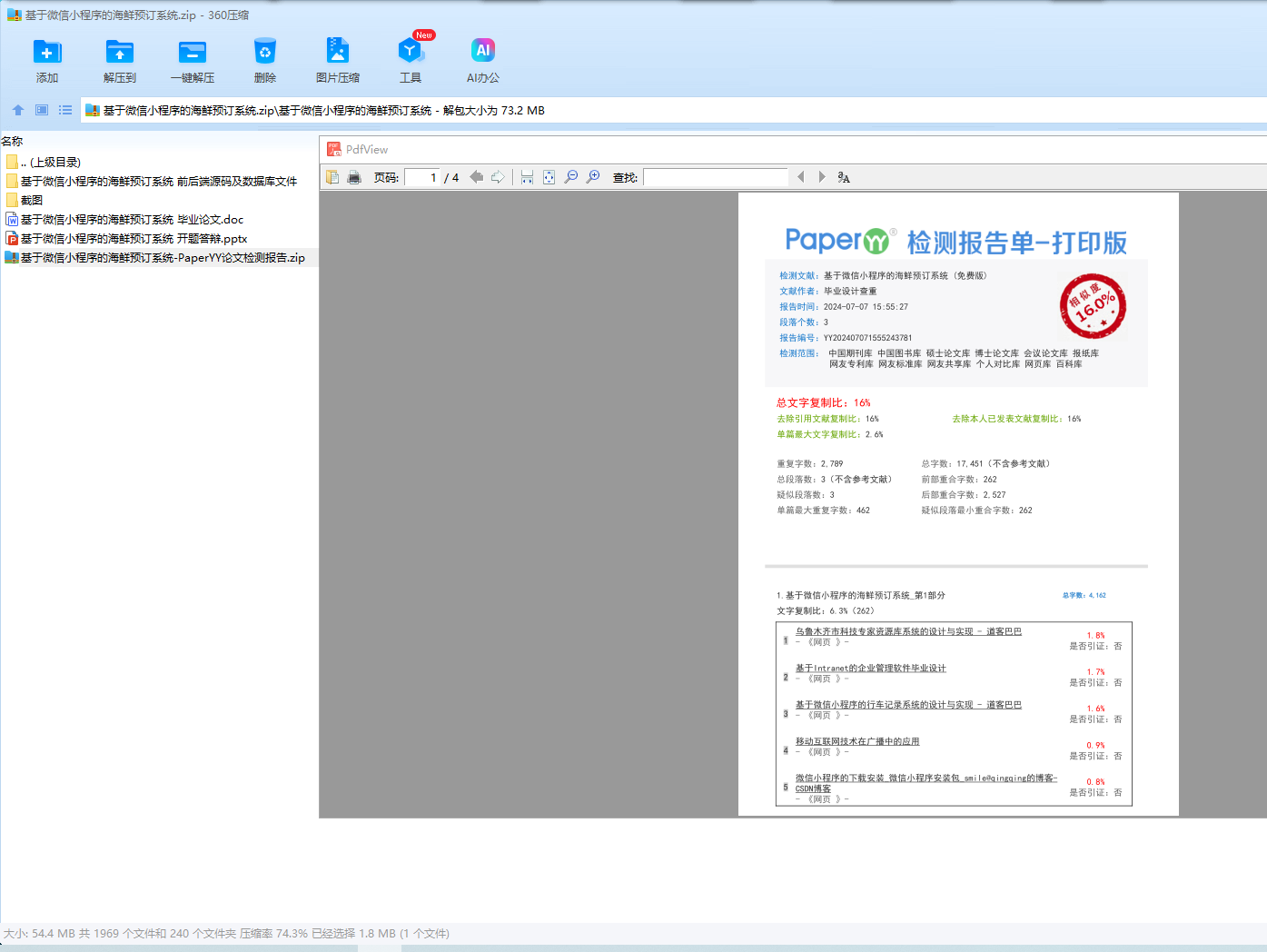Select the PaperYY论文检测报告.zip file

(x=155, y=258)
